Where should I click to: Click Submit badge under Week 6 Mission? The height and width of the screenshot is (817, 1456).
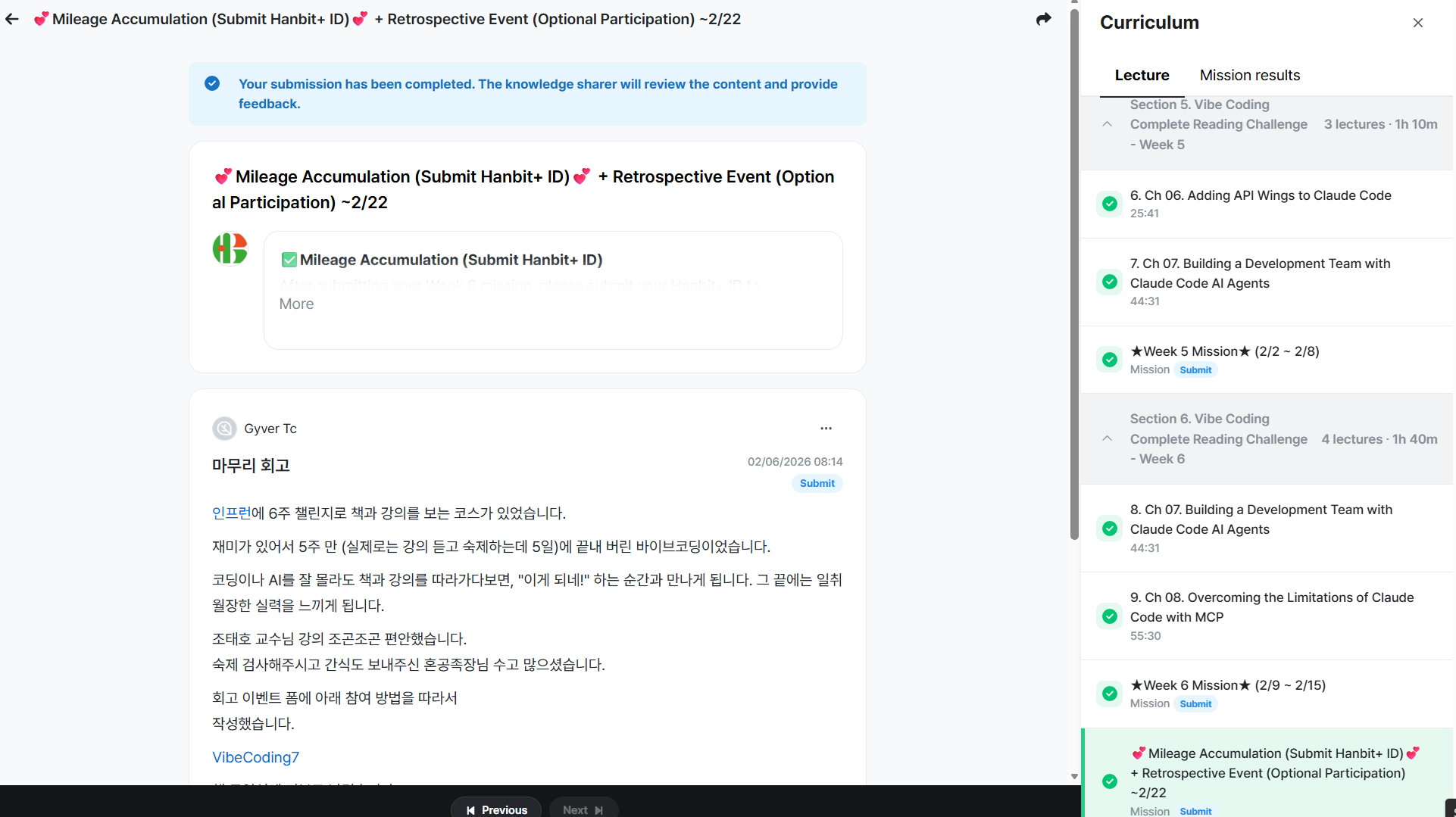1195,704
